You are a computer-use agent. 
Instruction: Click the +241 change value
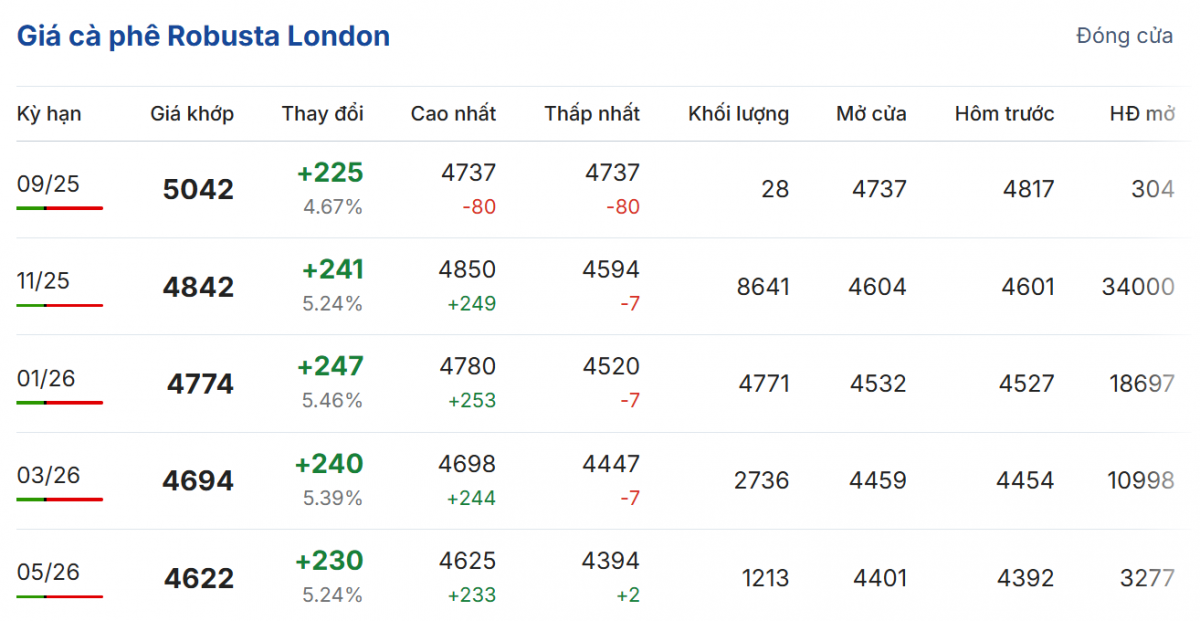tap(332, 270)
